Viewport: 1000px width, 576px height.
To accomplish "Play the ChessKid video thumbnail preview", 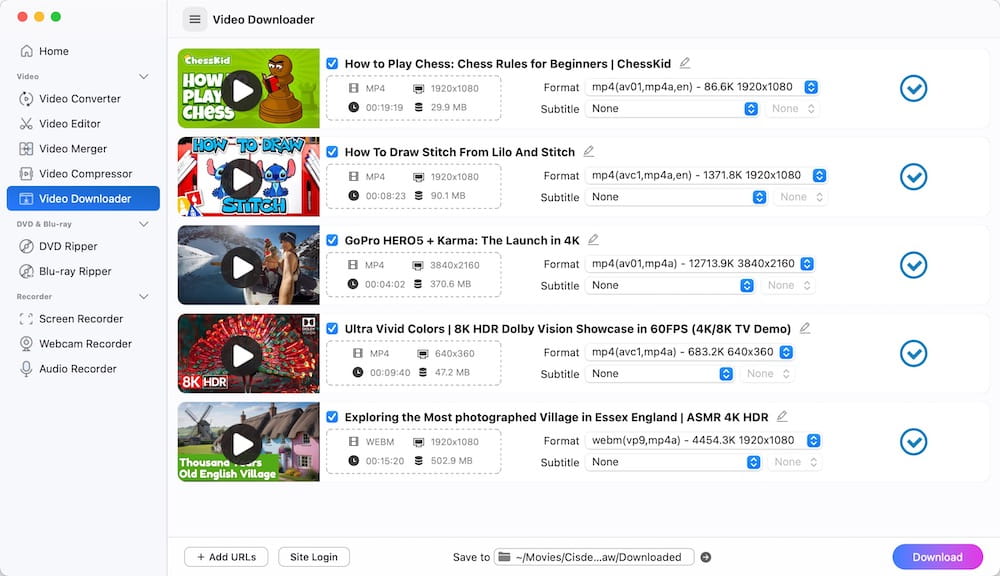I will (x=242, y=90).
